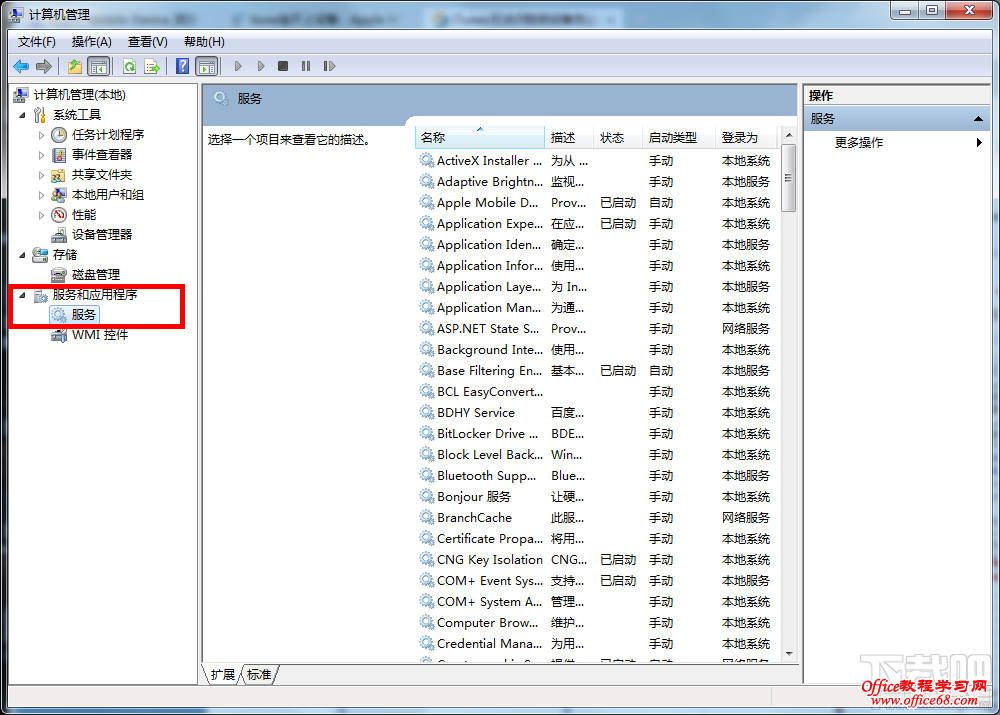Open the Help question mark icon
The height and width of the screenshot is (715, 1000).
click(x=182, y=66)
